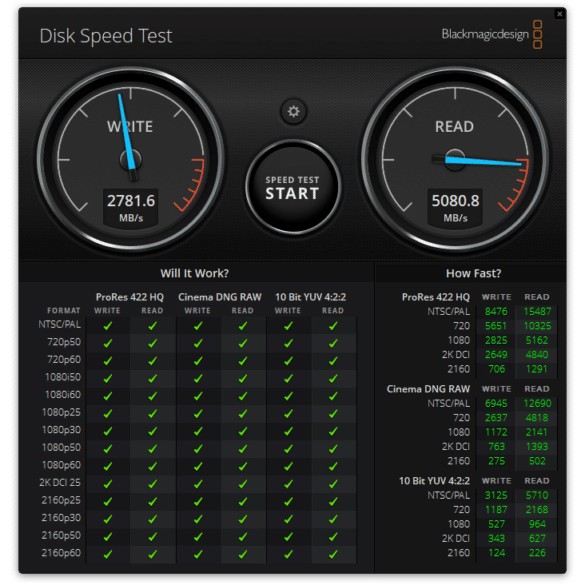This screenshot has width=585, height=585.
Task: Click the Cinema DNG RAW compatibility header
Action: point(220,297)
